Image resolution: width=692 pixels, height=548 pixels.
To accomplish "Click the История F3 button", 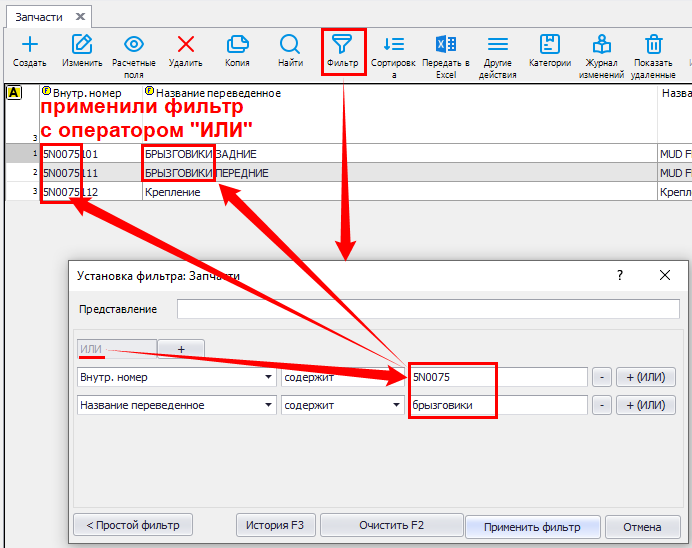I will point(276,525).
